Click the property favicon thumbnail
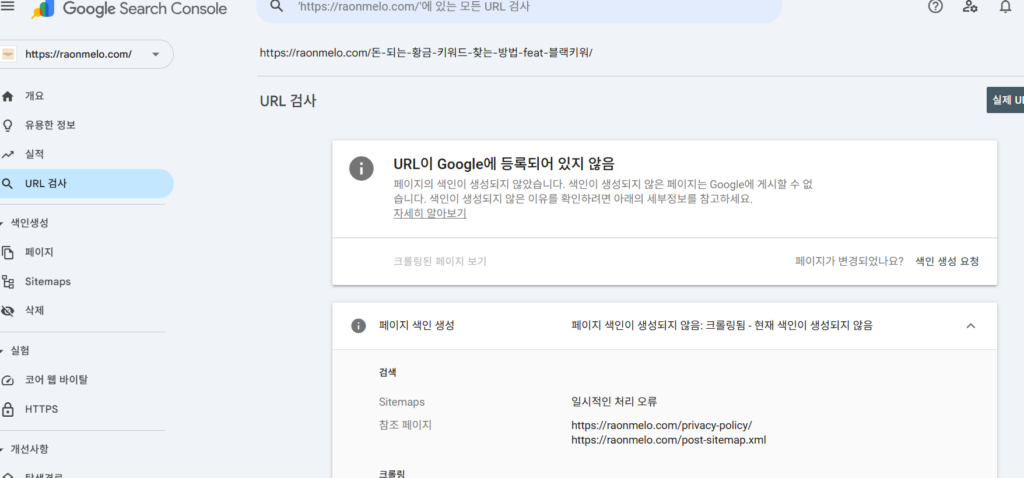1024x478 pixels. click(x=8, y=54)
